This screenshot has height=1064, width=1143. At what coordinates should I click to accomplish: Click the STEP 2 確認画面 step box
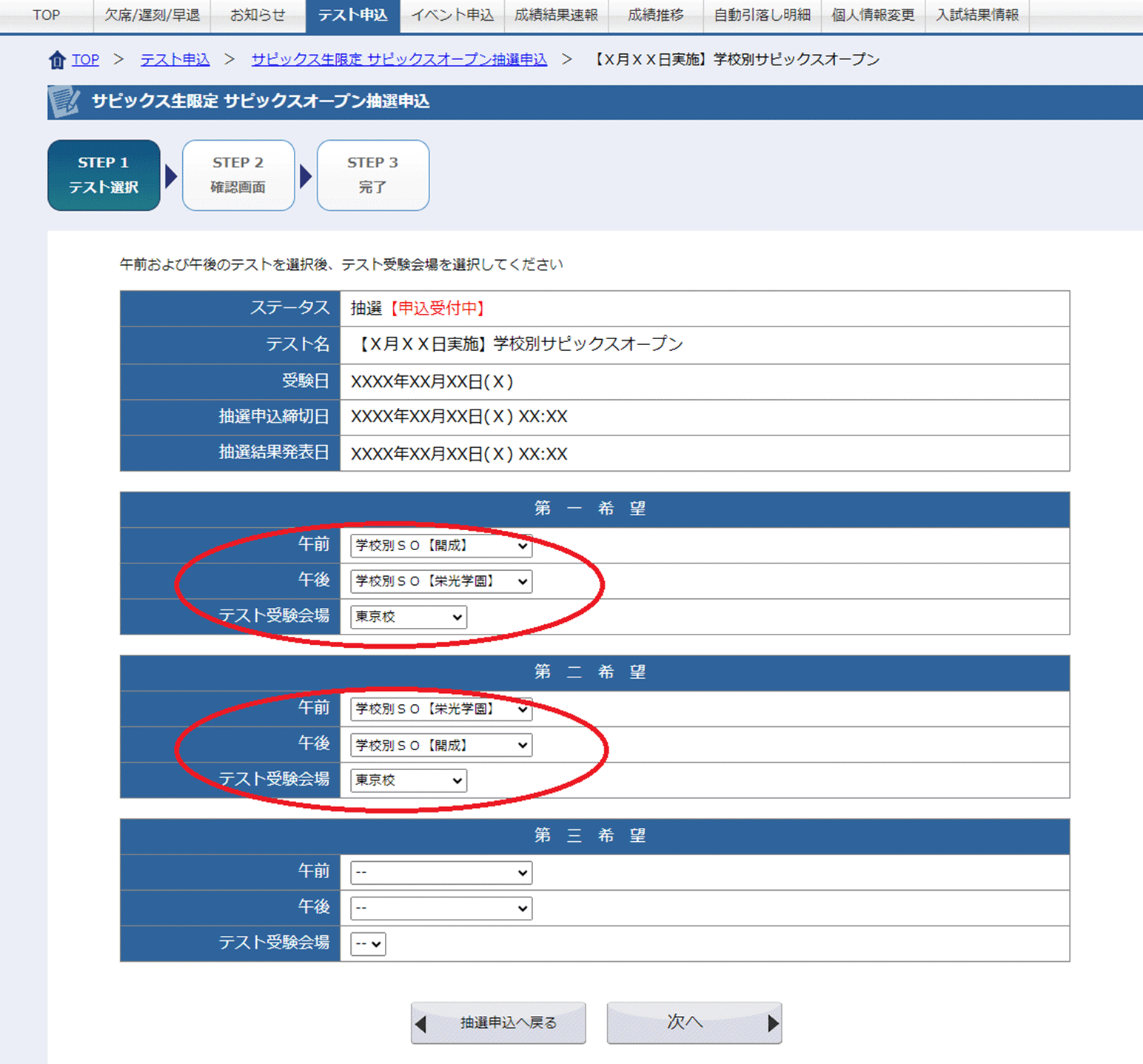point(238,175)
